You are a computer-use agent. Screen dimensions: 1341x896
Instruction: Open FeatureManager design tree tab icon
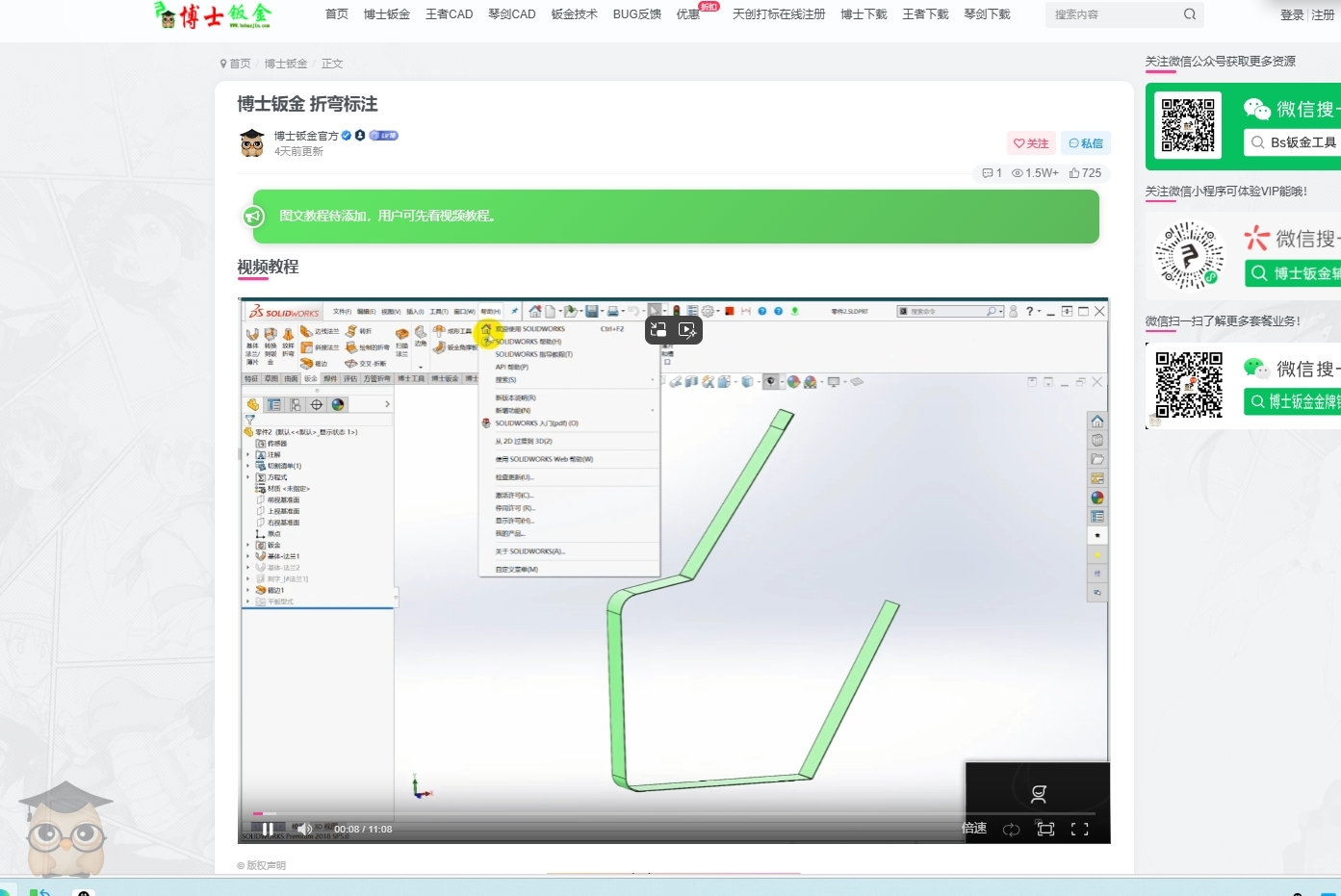click(253, 405)
